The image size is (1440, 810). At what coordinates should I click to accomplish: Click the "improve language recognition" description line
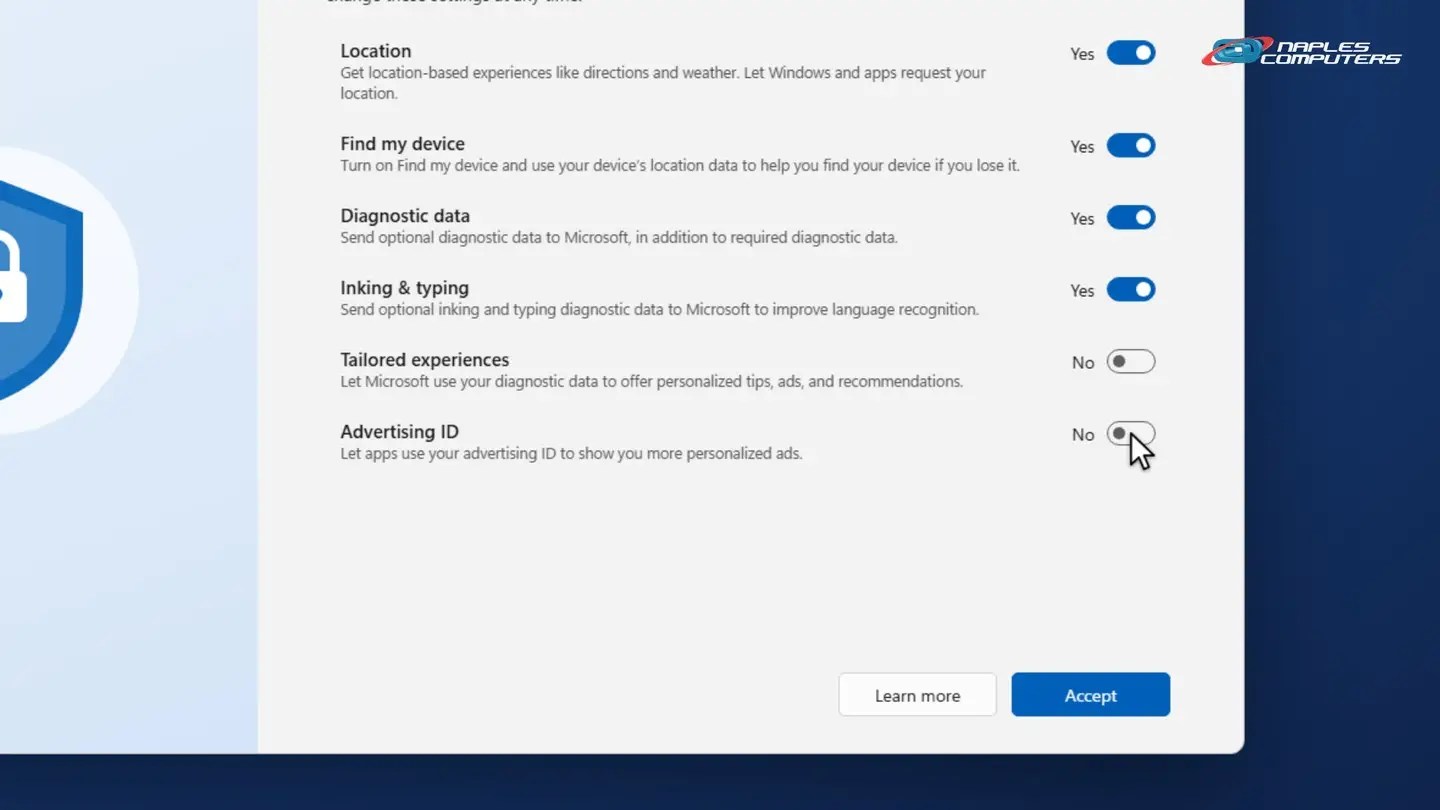click(659, 310)
